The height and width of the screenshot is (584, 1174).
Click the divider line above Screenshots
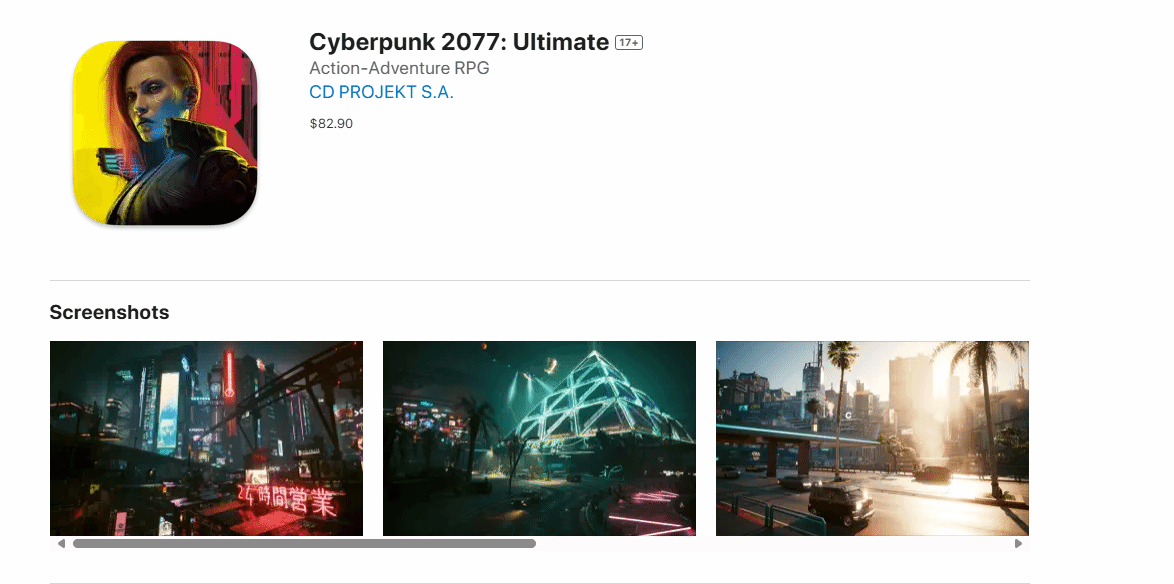pyautogui.click(x=540, y=281)
